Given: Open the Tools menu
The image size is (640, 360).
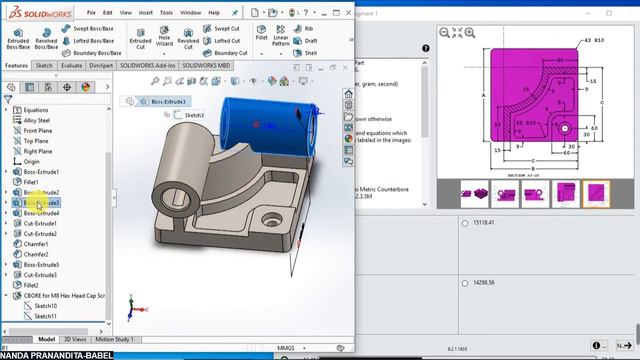Looking at the screenshot, I should tap(166, 13).
